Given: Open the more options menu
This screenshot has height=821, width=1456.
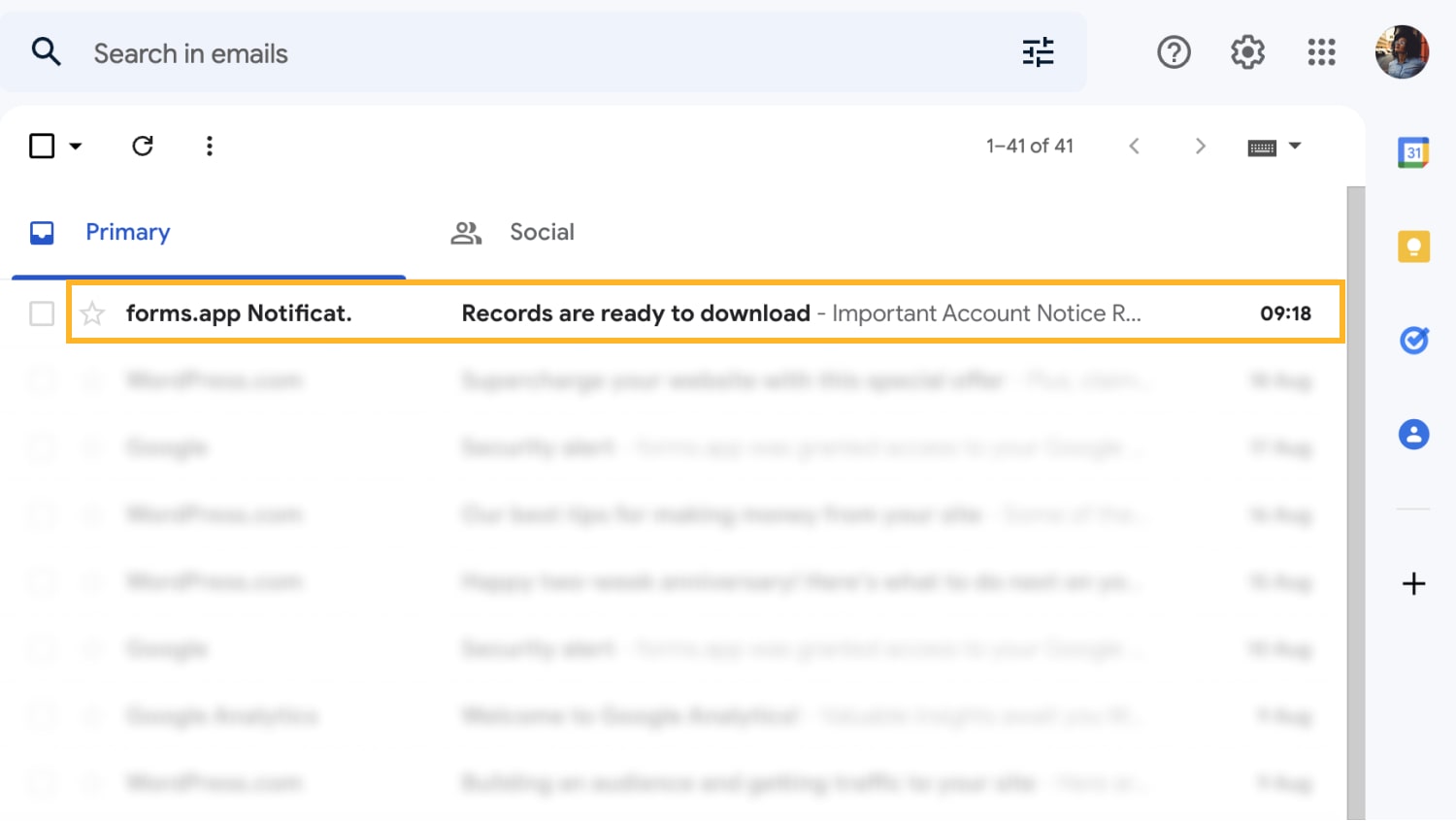Looking at the screenshot, I should point(209,146).
